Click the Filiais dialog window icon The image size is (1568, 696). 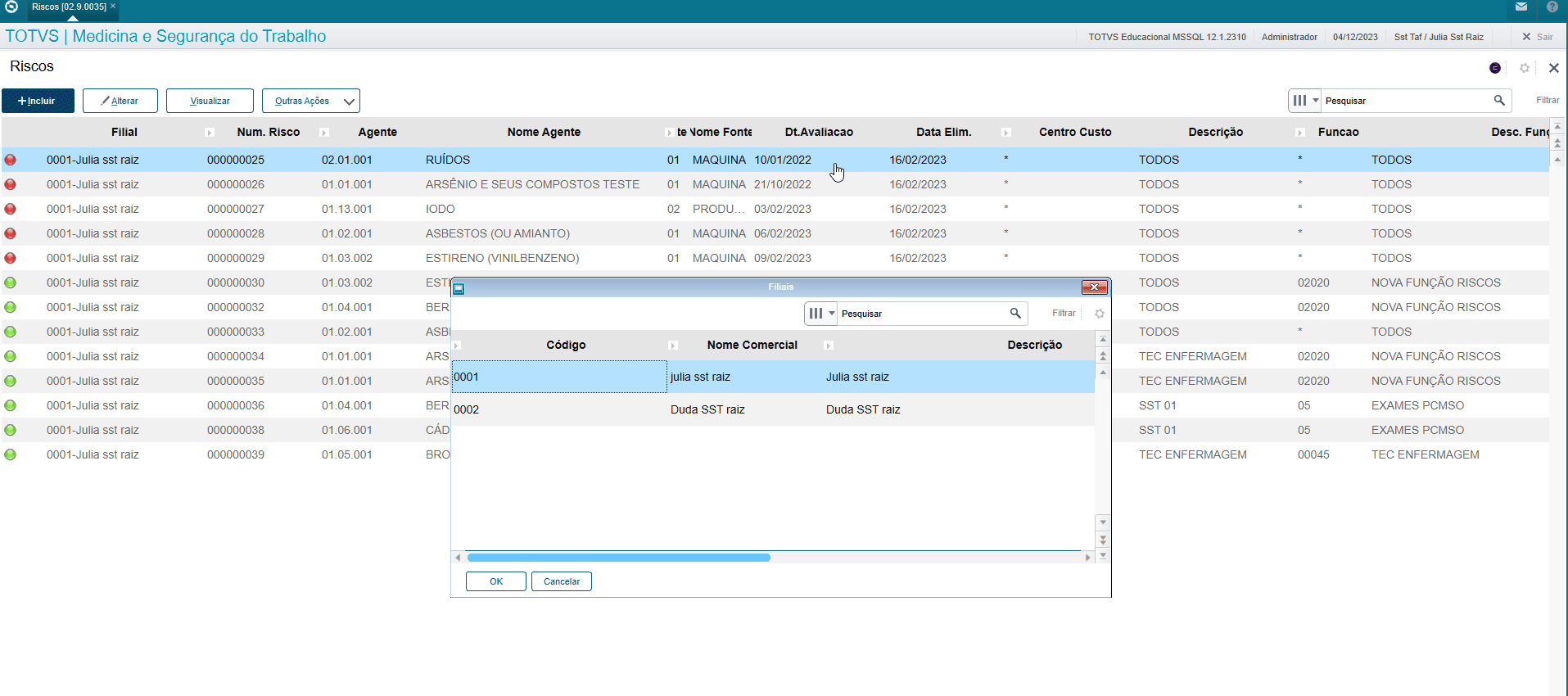tap(459, 288)
